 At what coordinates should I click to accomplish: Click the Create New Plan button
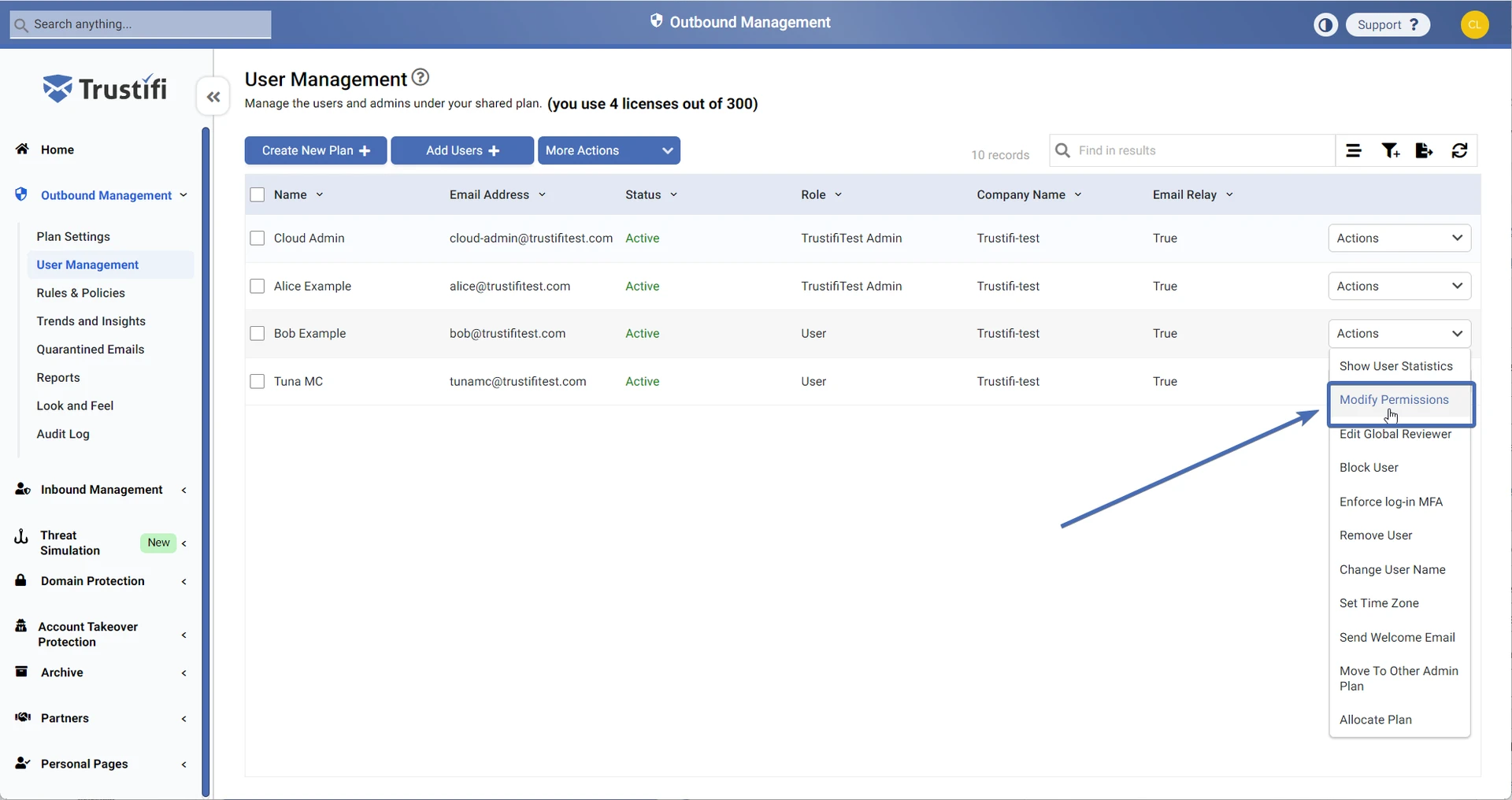(315, 150)
